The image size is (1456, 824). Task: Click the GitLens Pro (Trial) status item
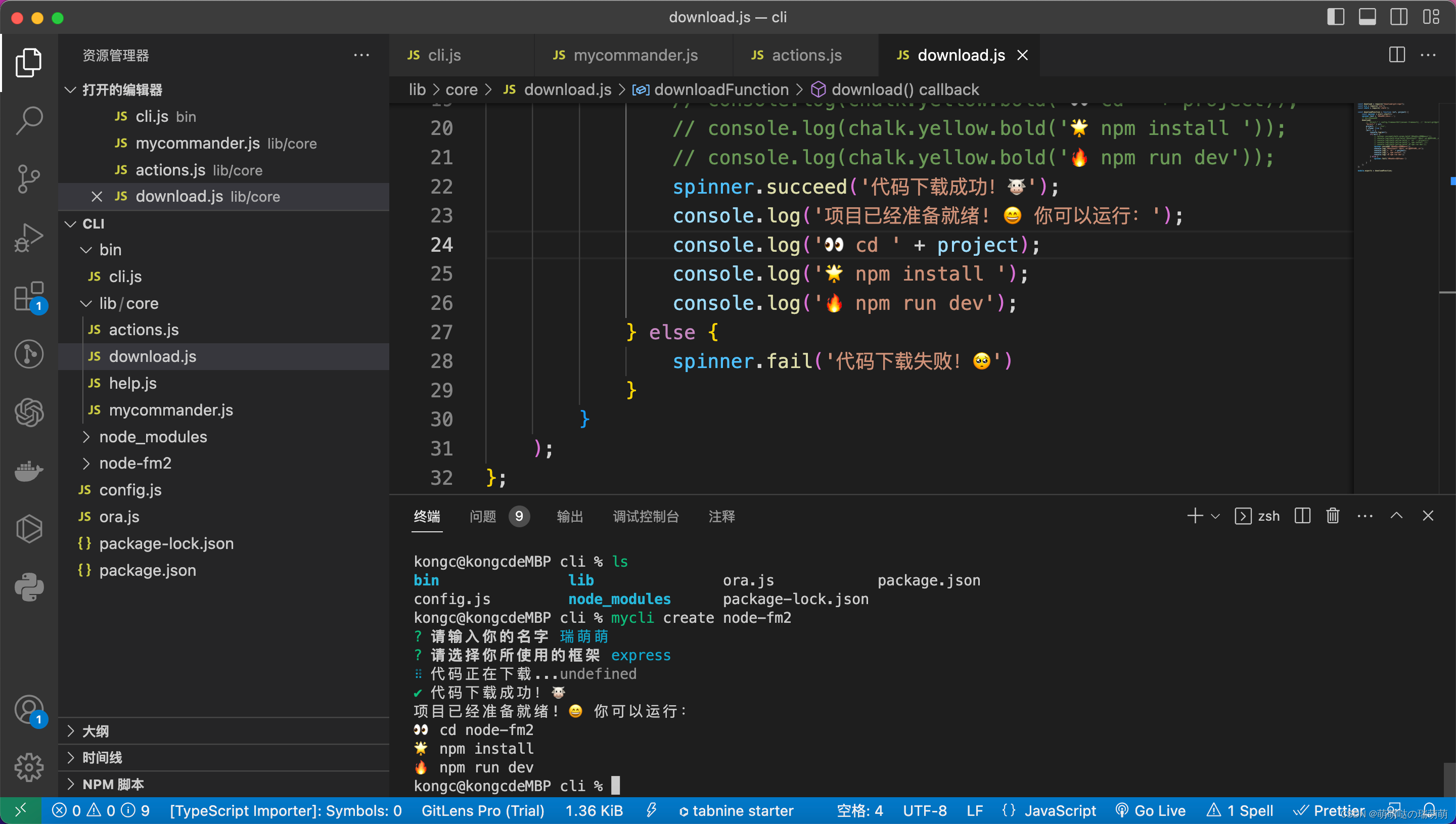click(483, 810)
